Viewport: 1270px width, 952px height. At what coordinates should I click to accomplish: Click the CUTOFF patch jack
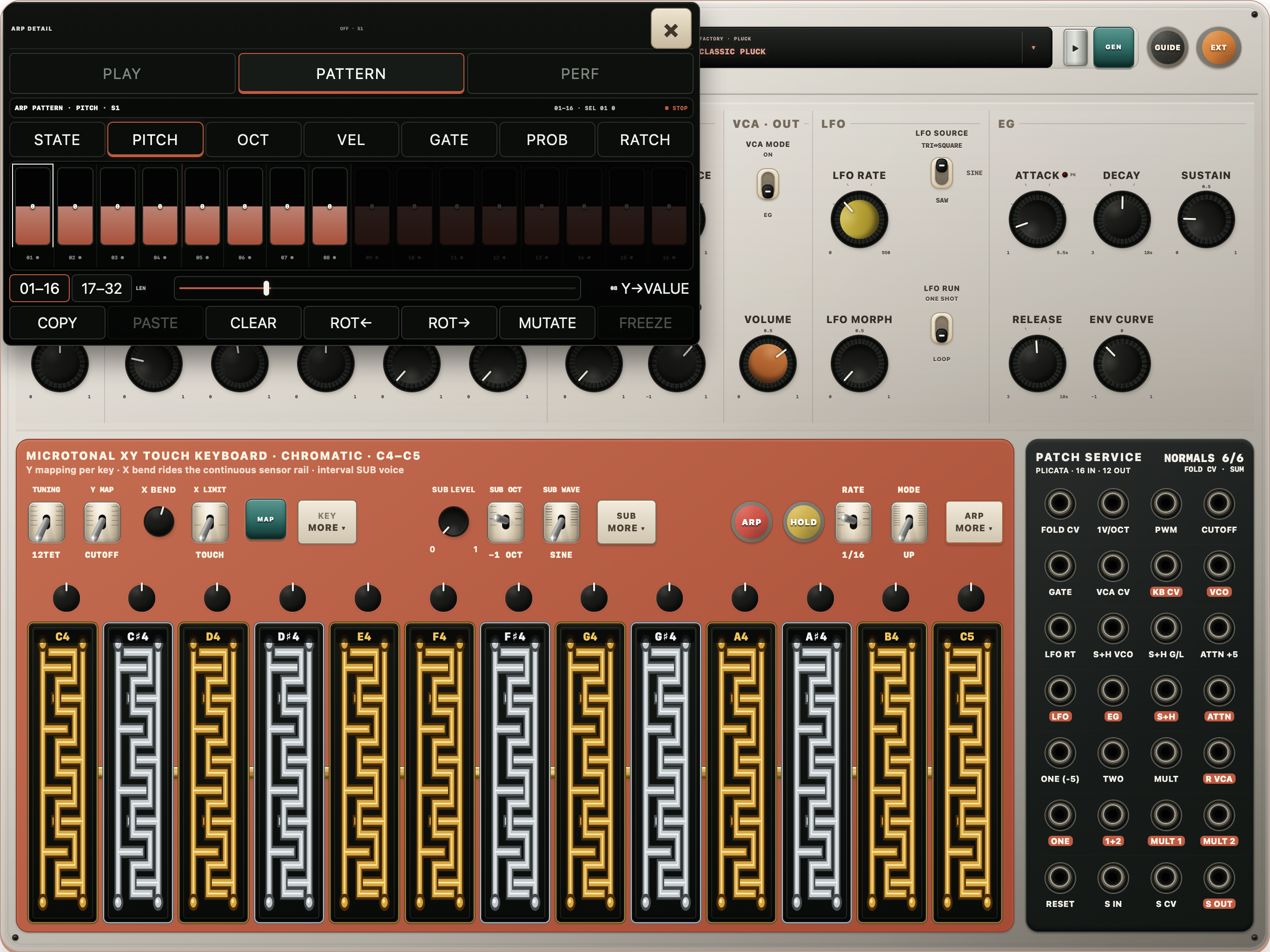pos(1218,503)
